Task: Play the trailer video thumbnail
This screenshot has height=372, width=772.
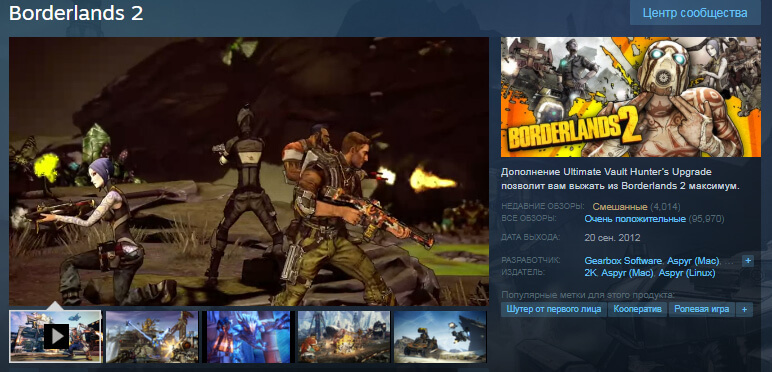Action: [56, 336]
